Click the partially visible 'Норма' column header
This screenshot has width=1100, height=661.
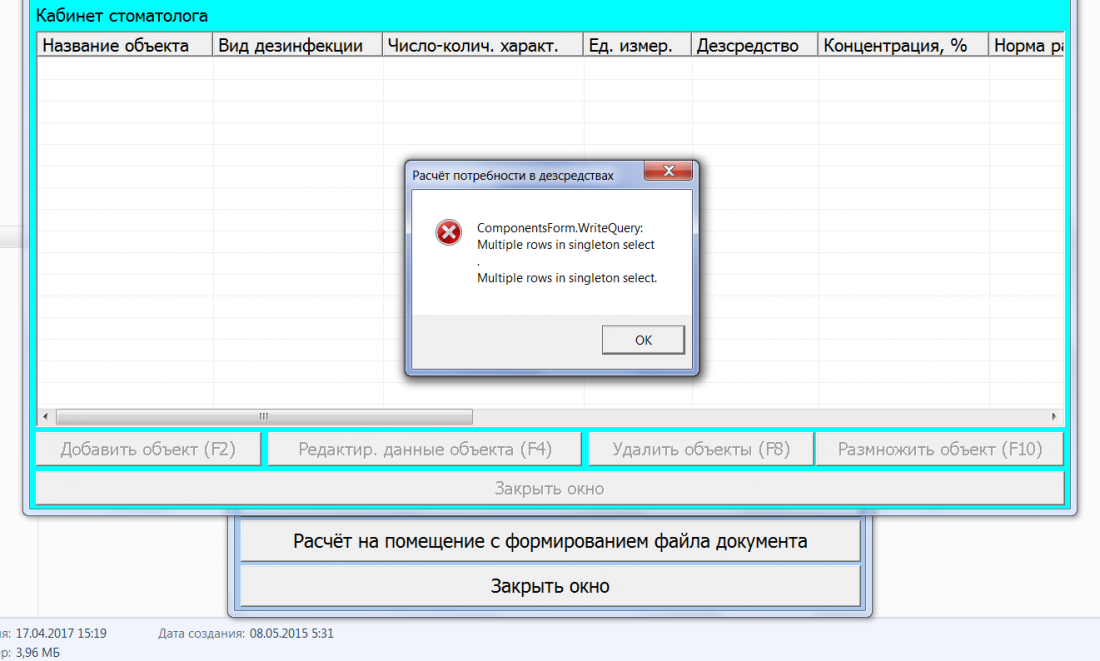[1027, 46]
